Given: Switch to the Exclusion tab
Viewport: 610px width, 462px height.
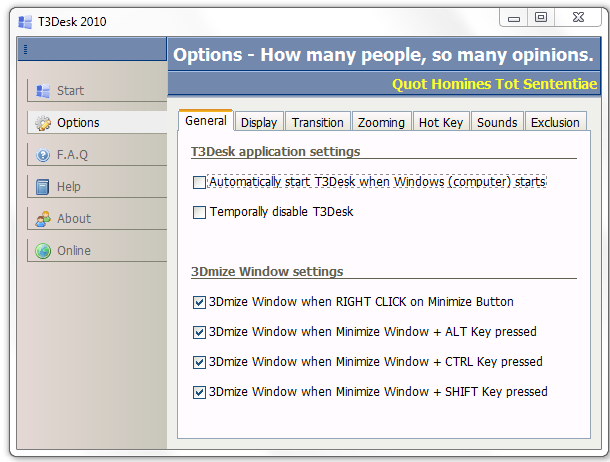Looking at the screenshot, I should pyautogui.click(x=555, y=122).
